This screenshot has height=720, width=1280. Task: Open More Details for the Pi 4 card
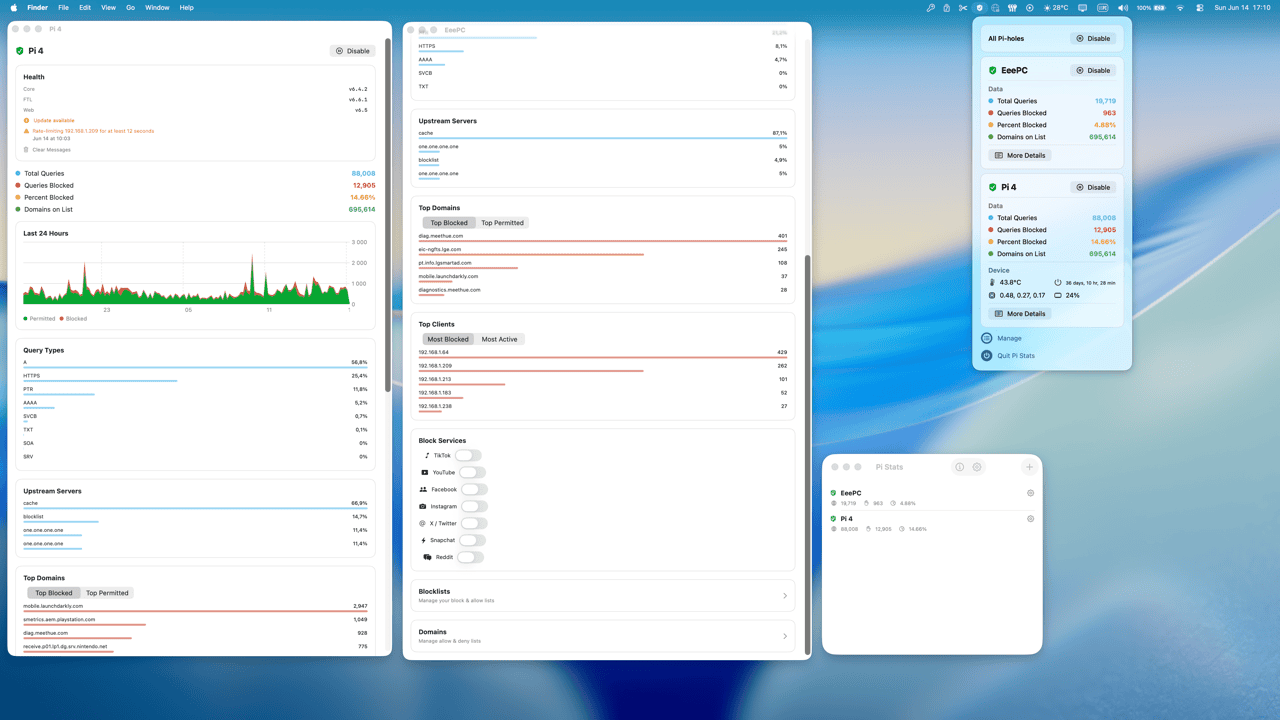pyautogui.click(x=1019, y=313)
